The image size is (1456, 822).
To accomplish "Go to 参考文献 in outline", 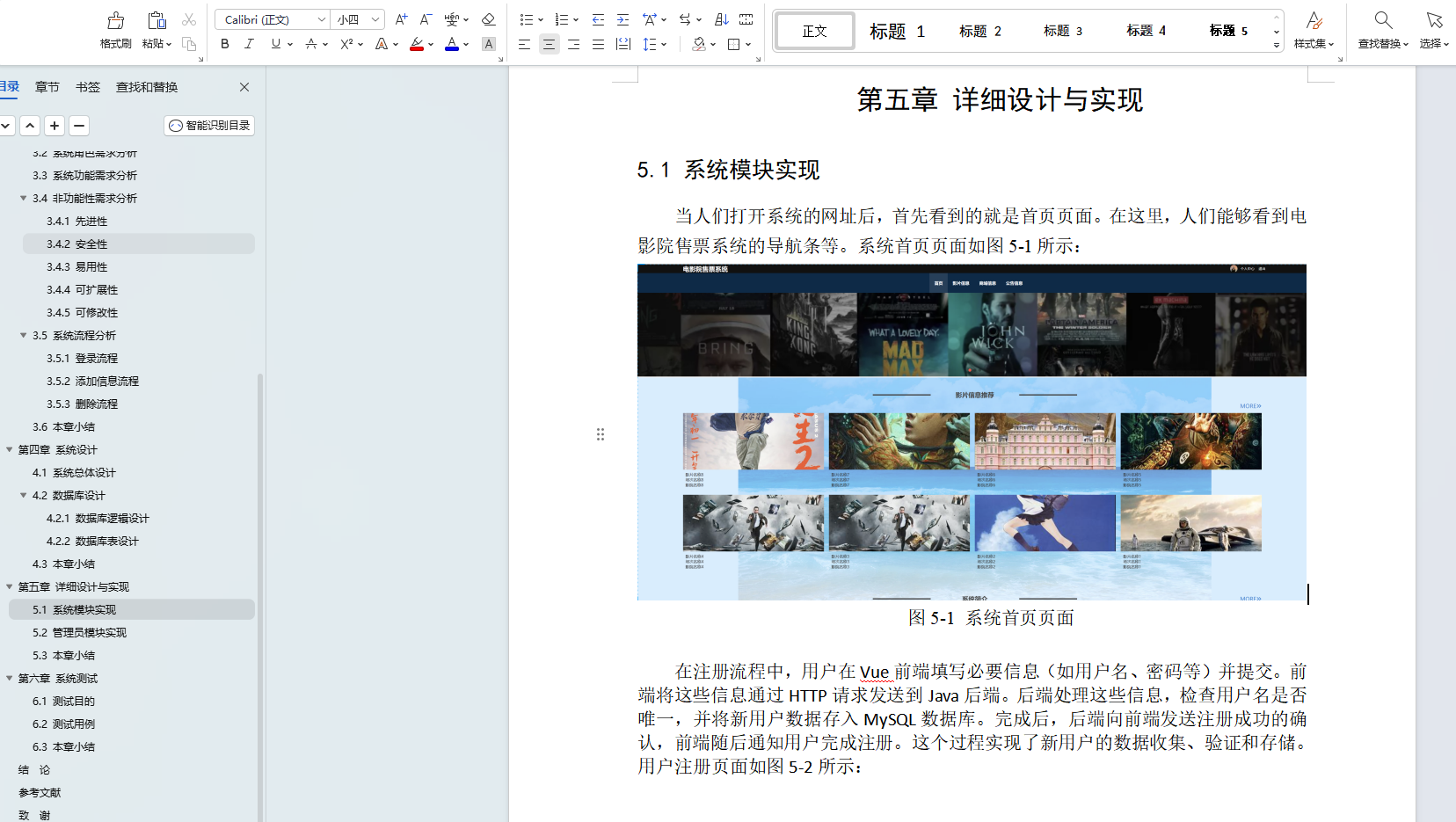I will pos(40,793).
